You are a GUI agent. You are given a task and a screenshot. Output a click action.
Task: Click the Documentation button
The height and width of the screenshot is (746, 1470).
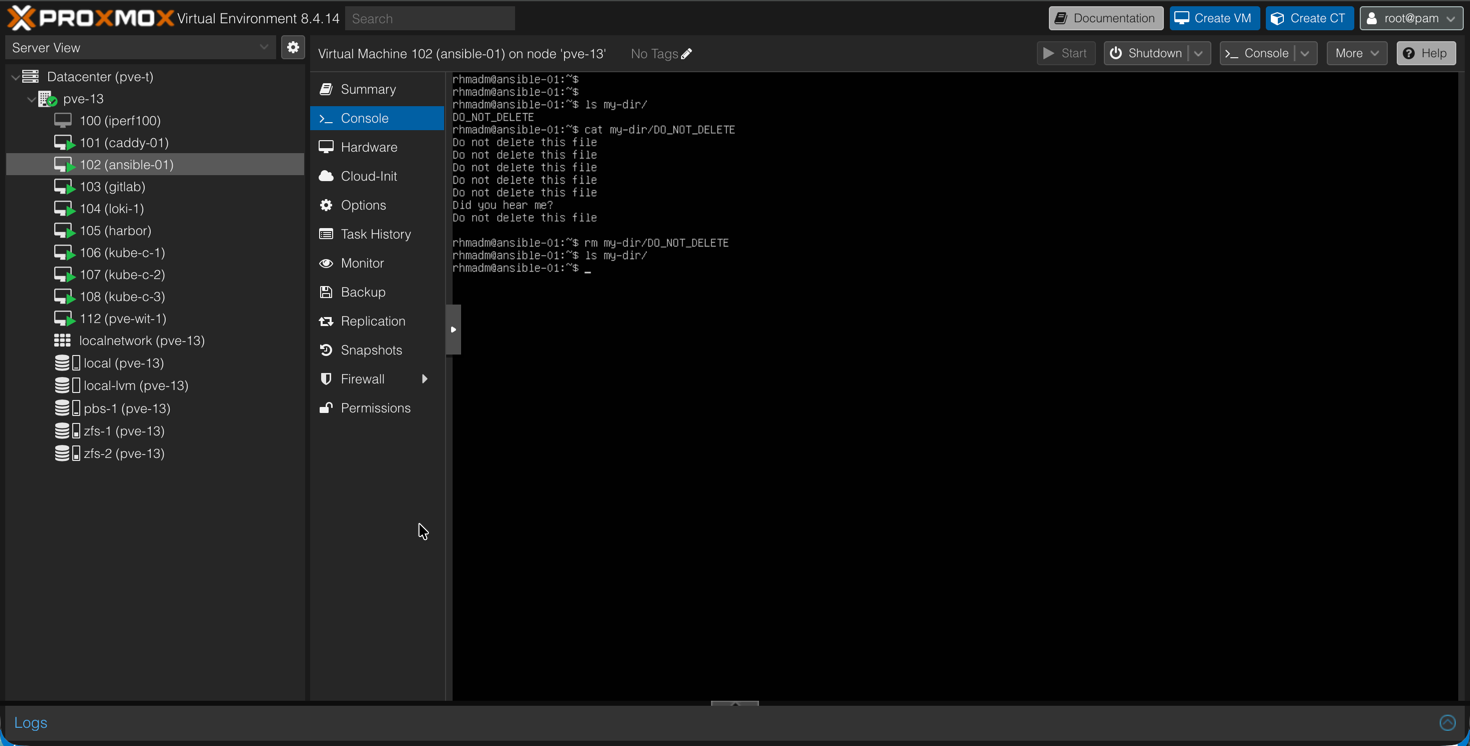(x=1106, y=18)
